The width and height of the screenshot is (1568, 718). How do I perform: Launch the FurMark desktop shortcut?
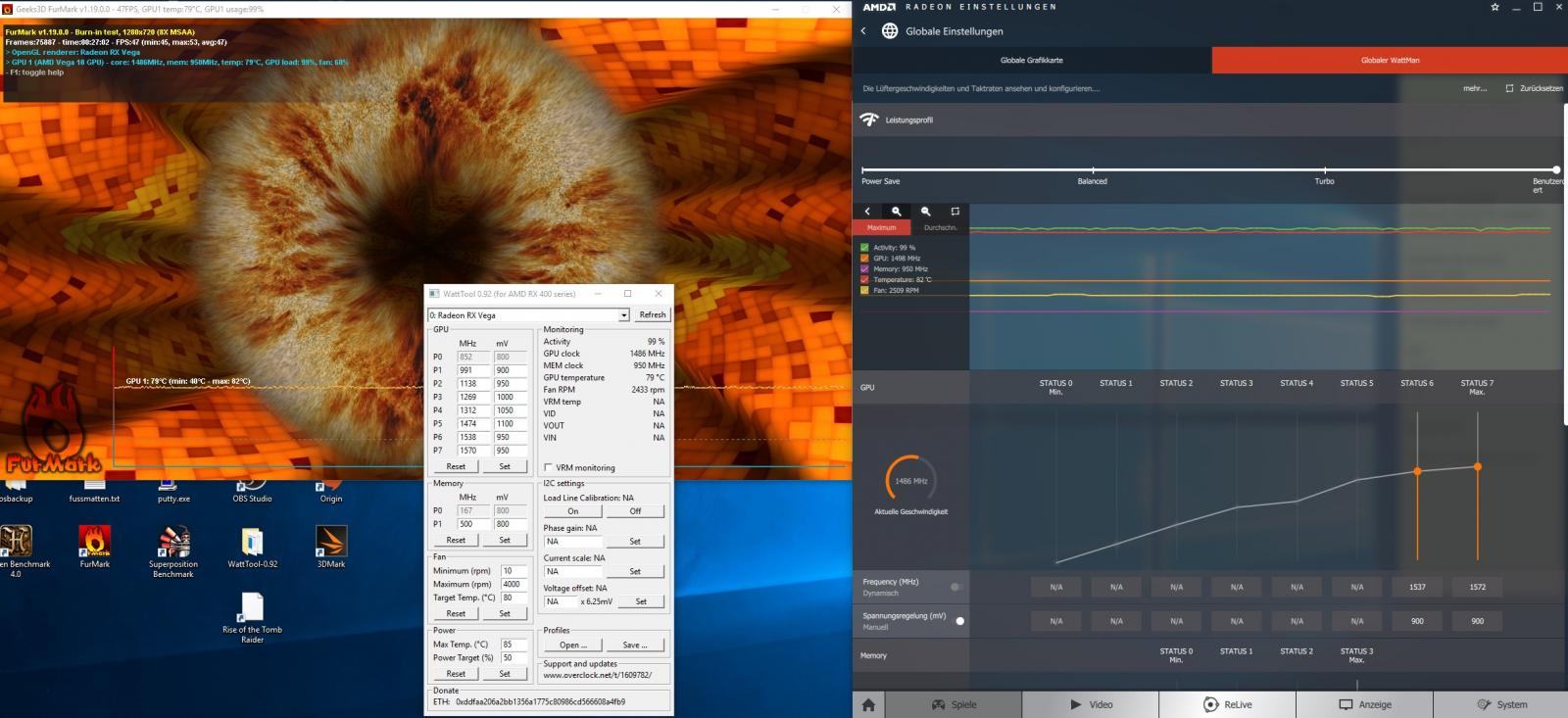coord(94,547)
